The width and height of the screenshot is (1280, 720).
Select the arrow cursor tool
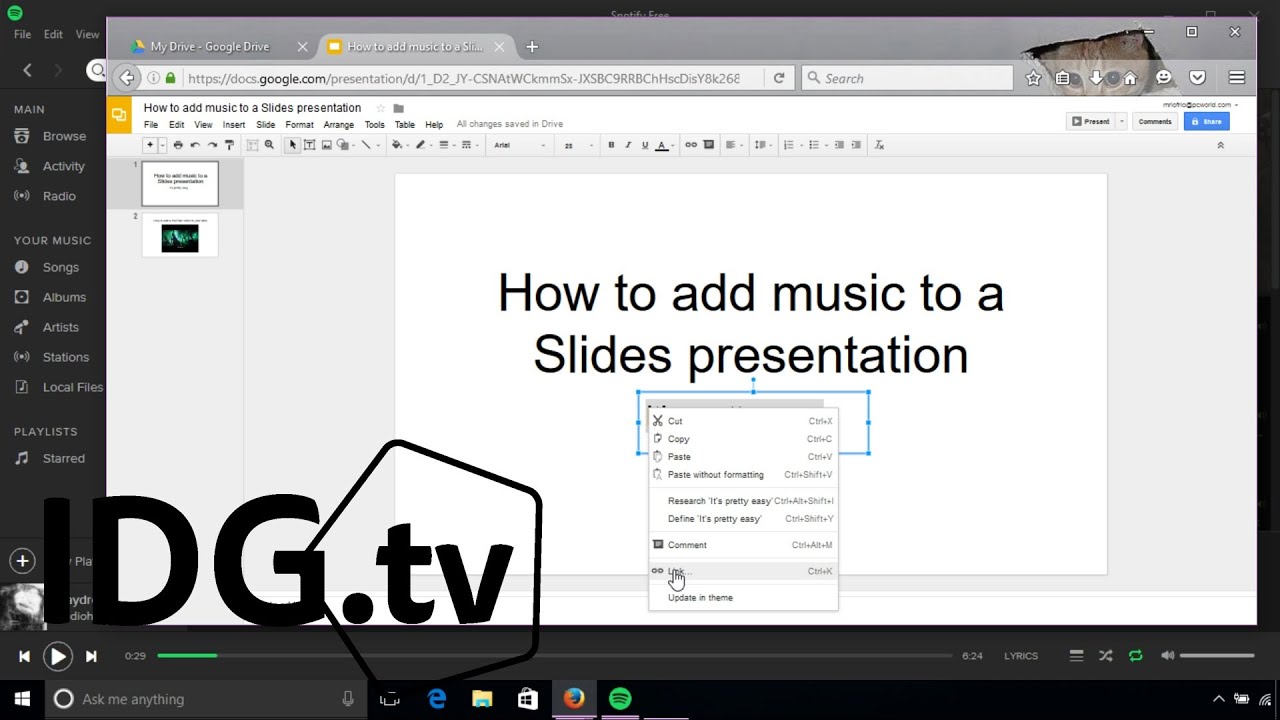293,145
